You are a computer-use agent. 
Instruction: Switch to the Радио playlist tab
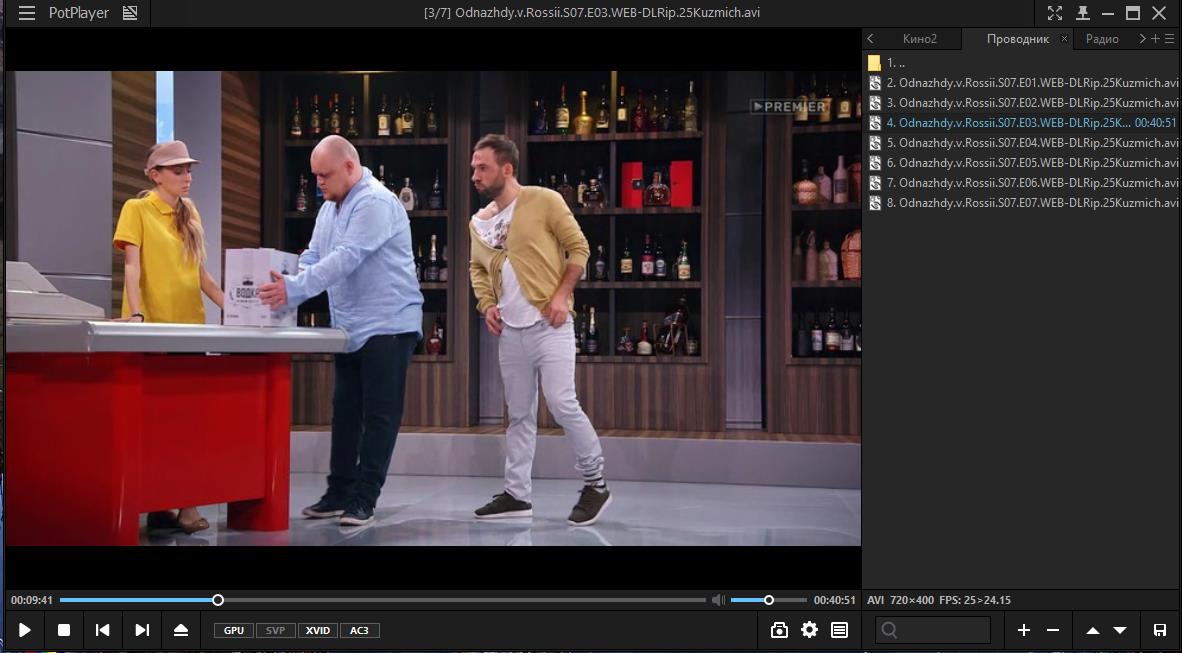(x=1101, y=39)
